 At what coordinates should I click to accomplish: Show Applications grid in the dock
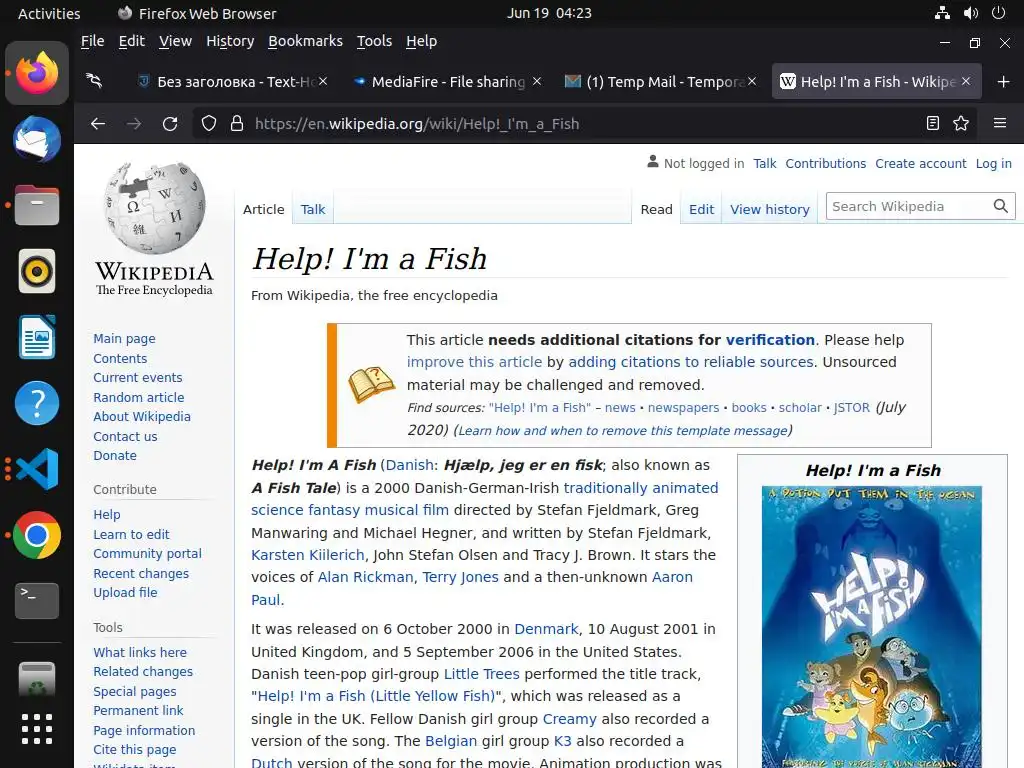pos(37,729)
